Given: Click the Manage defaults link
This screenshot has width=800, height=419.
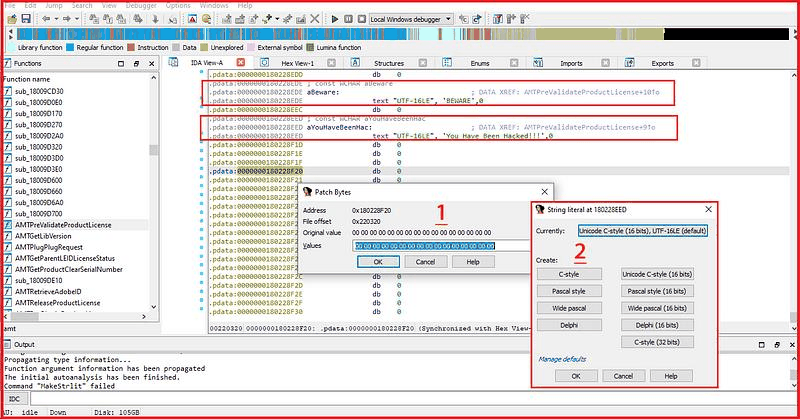Looking at the screenshot, I should (562, 359).
